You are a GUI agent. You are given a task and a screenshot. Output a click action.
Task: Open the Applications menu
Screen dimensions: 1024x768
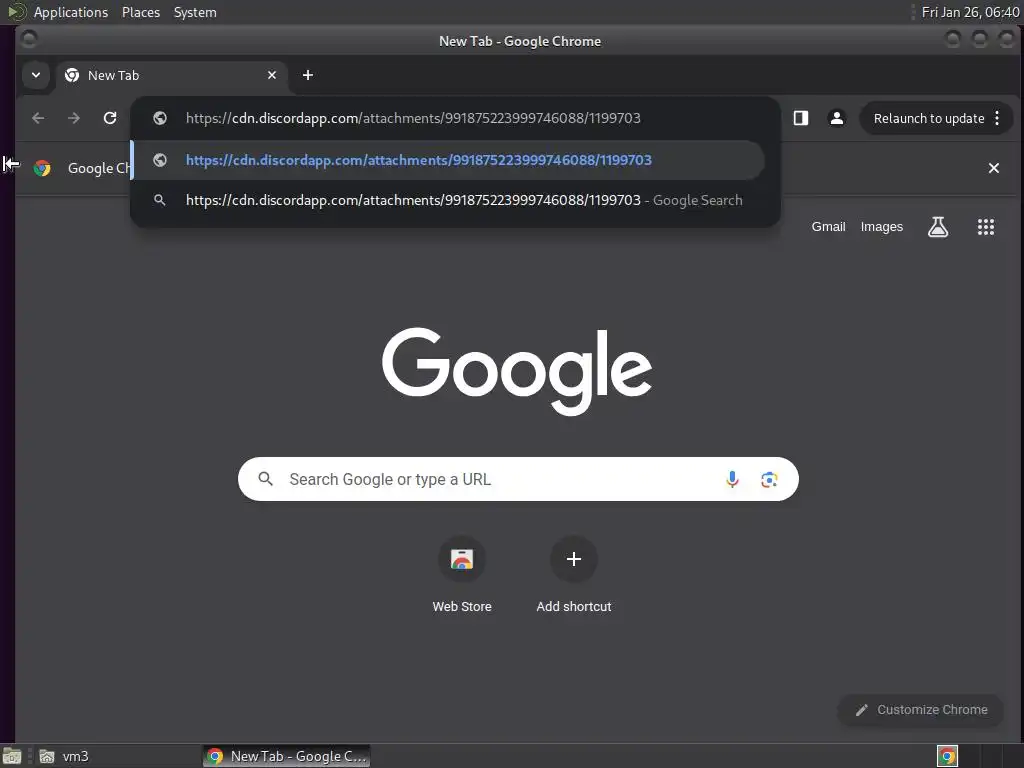71,12
